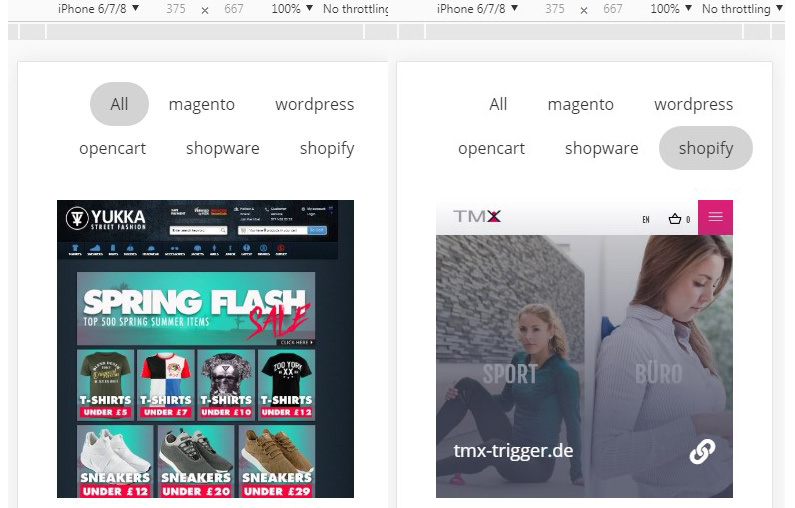Image resolution: width=795 pixels, height=508 pixels.
Task: Select magento filter in left pane
Action: point(202,104)
